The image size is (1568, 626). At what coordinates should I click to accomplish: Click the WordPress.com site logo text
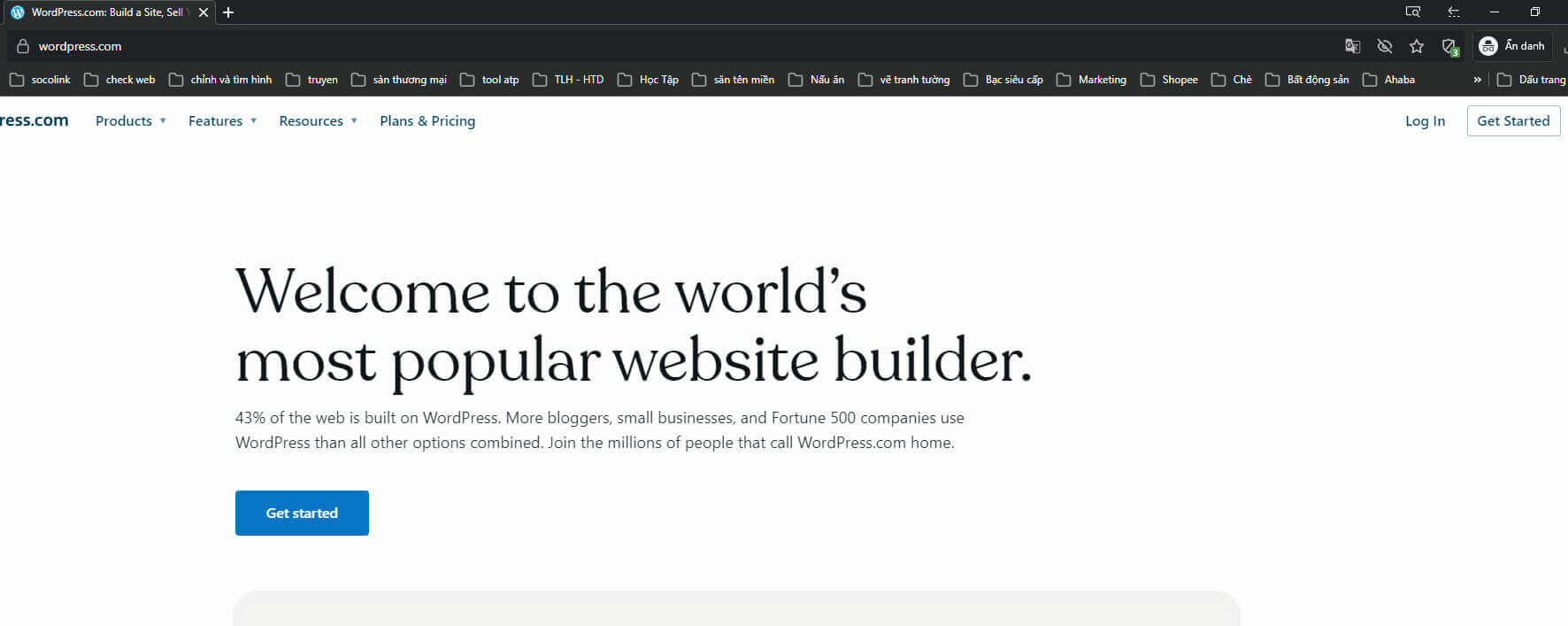tap(34, 120)
